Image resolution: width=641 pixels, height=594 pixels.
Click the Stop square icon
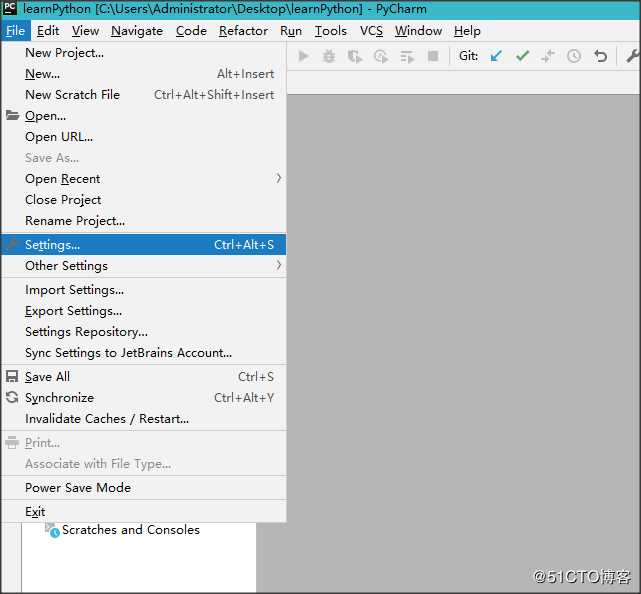tap(433, 56)
